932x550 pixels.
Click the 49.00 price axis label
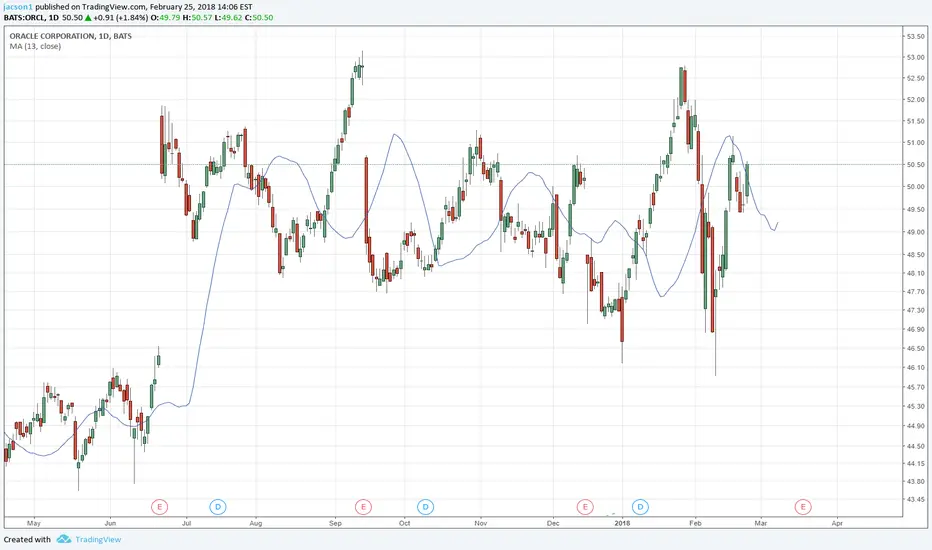coord(915,232)
